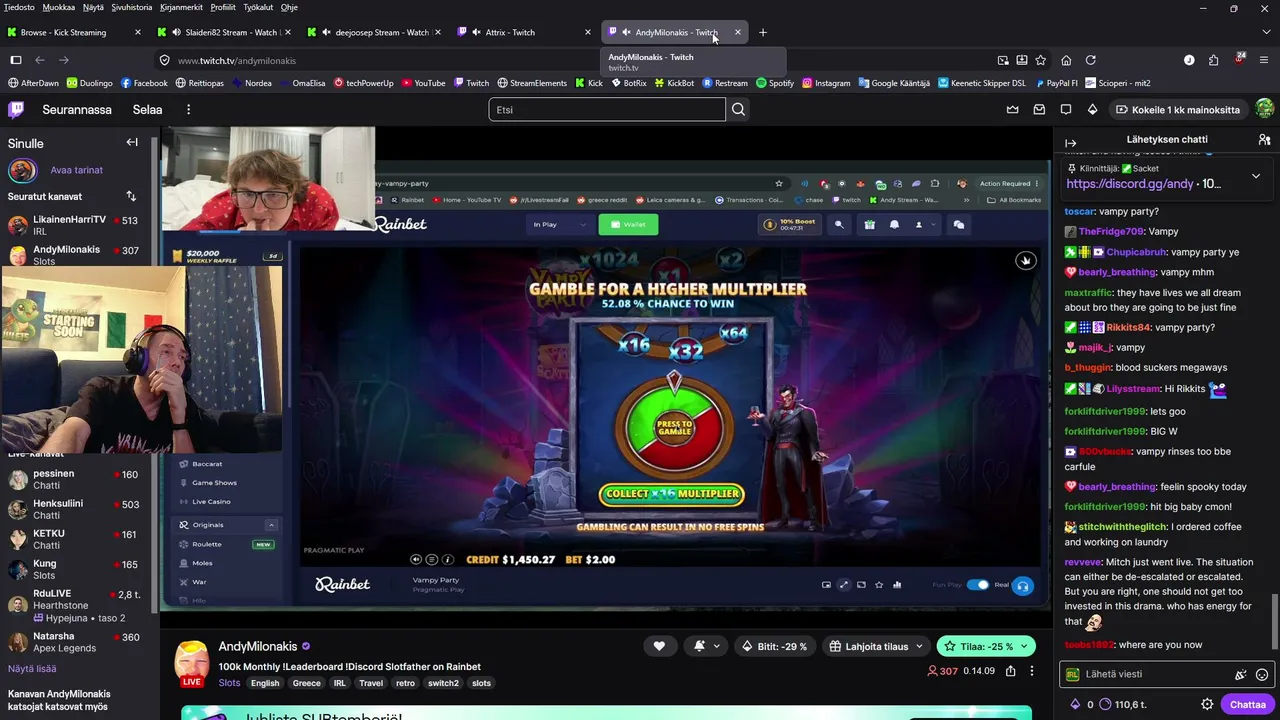
Task: Open the emote picker smiley
Action: tap(1262, 675)
